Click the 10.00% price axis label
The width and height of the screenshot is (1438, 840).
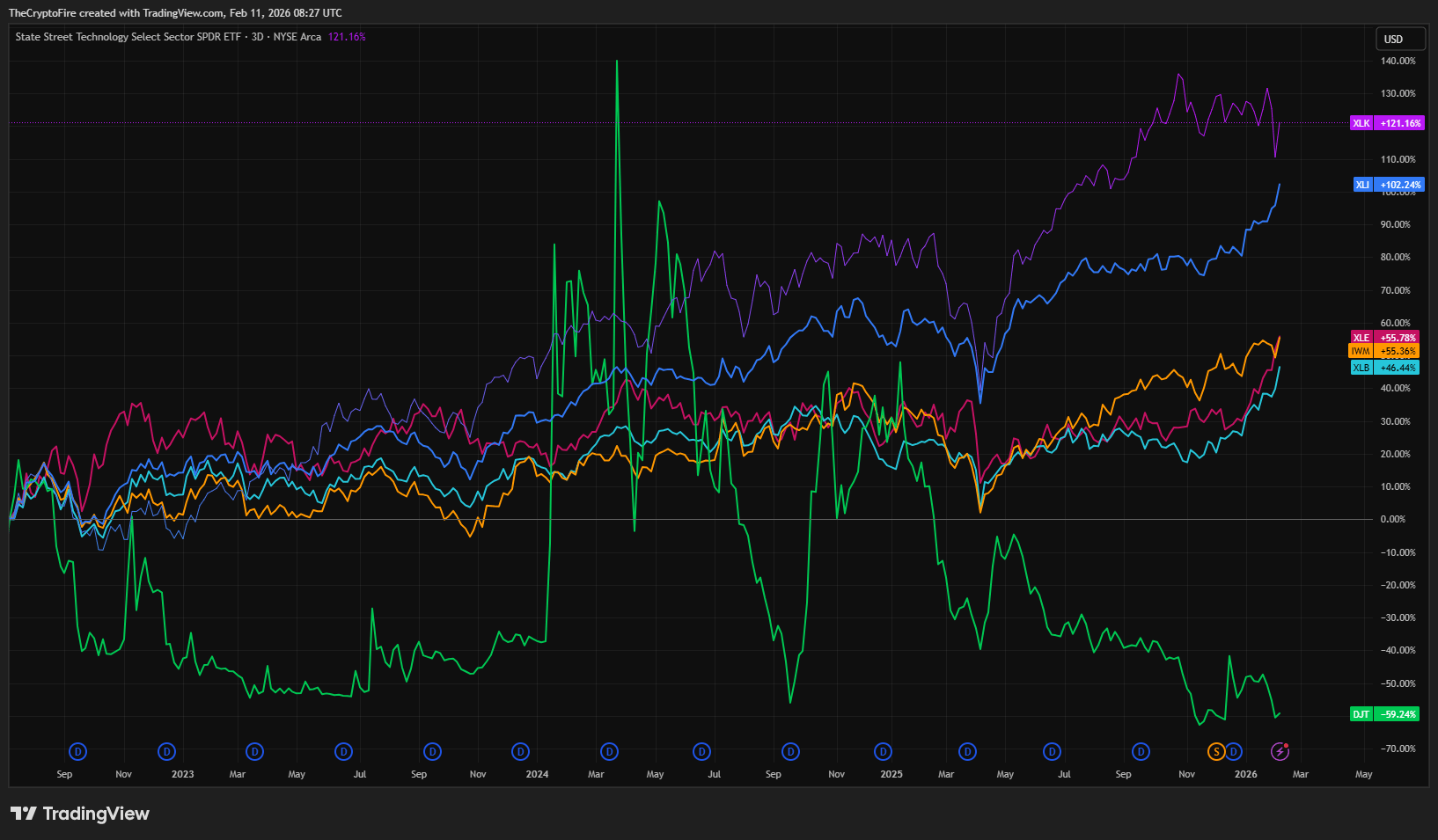click(x=1396, y=486)
